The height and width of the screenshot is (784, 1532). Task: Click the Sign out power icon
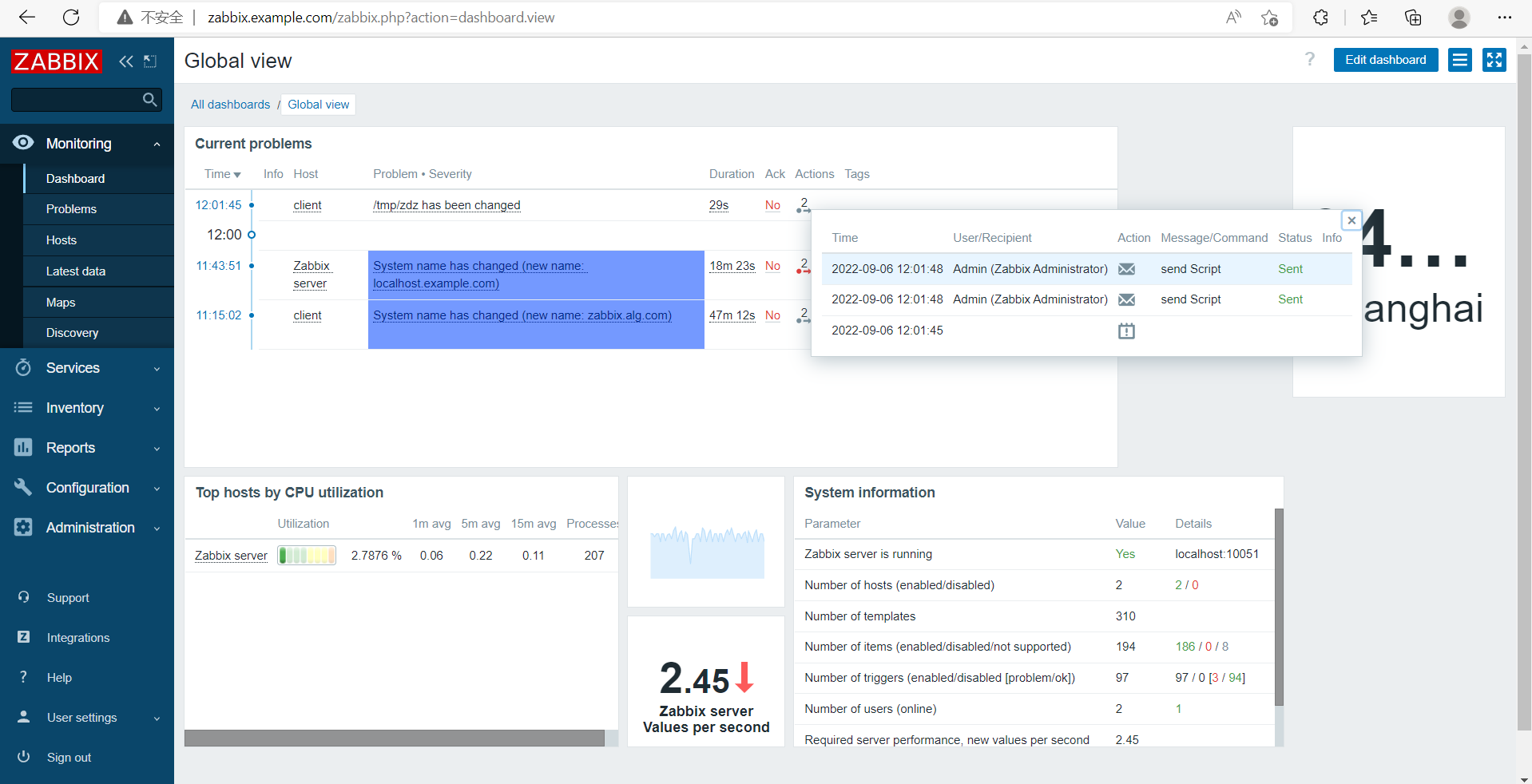[23, 757]
